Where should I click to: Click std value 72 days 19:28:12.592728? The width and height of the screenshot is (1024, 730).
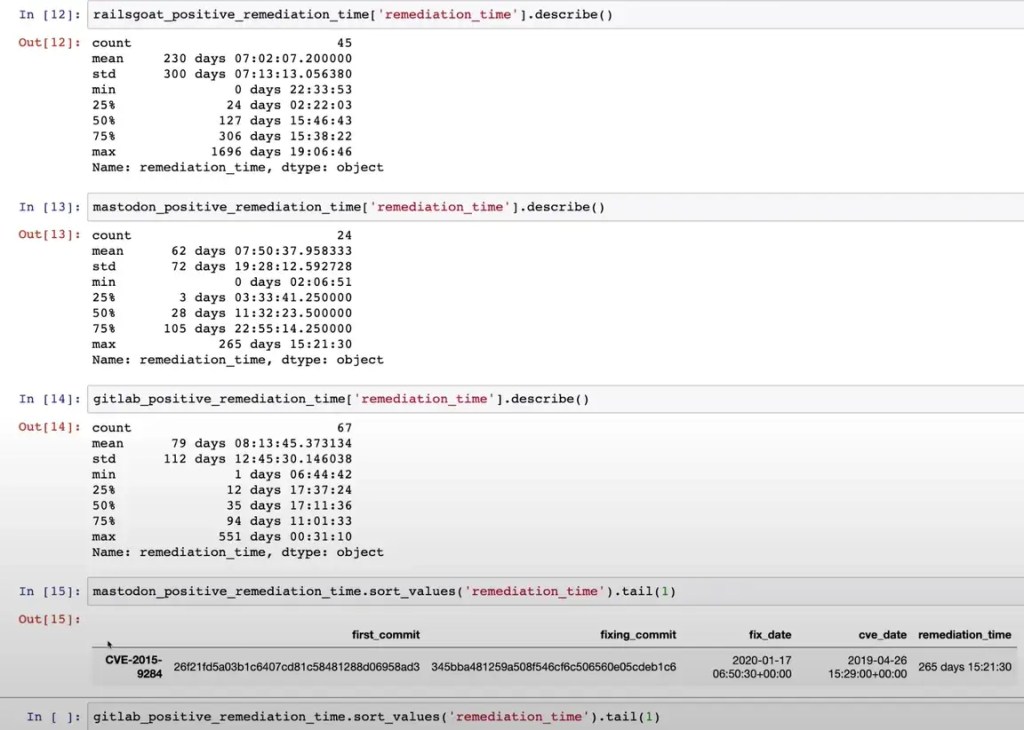[261, 267]
